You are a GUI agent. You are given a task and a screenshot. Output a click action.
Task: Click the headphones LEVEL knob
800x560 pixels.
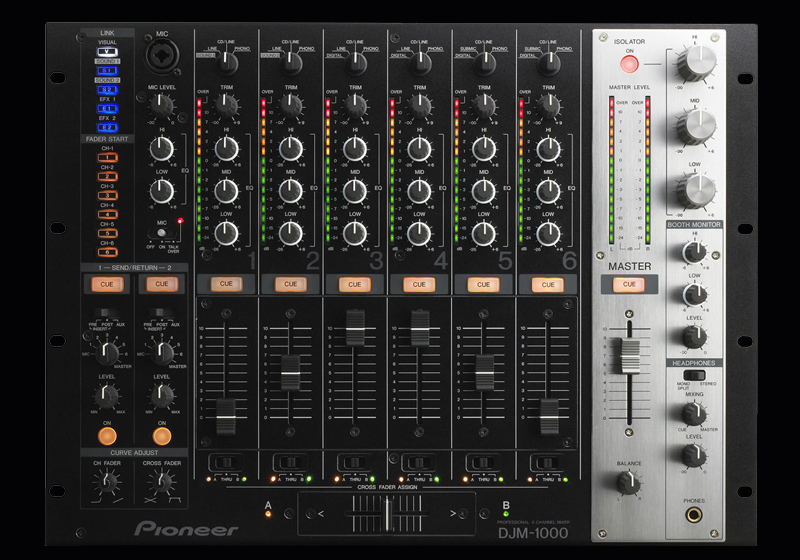694,455
